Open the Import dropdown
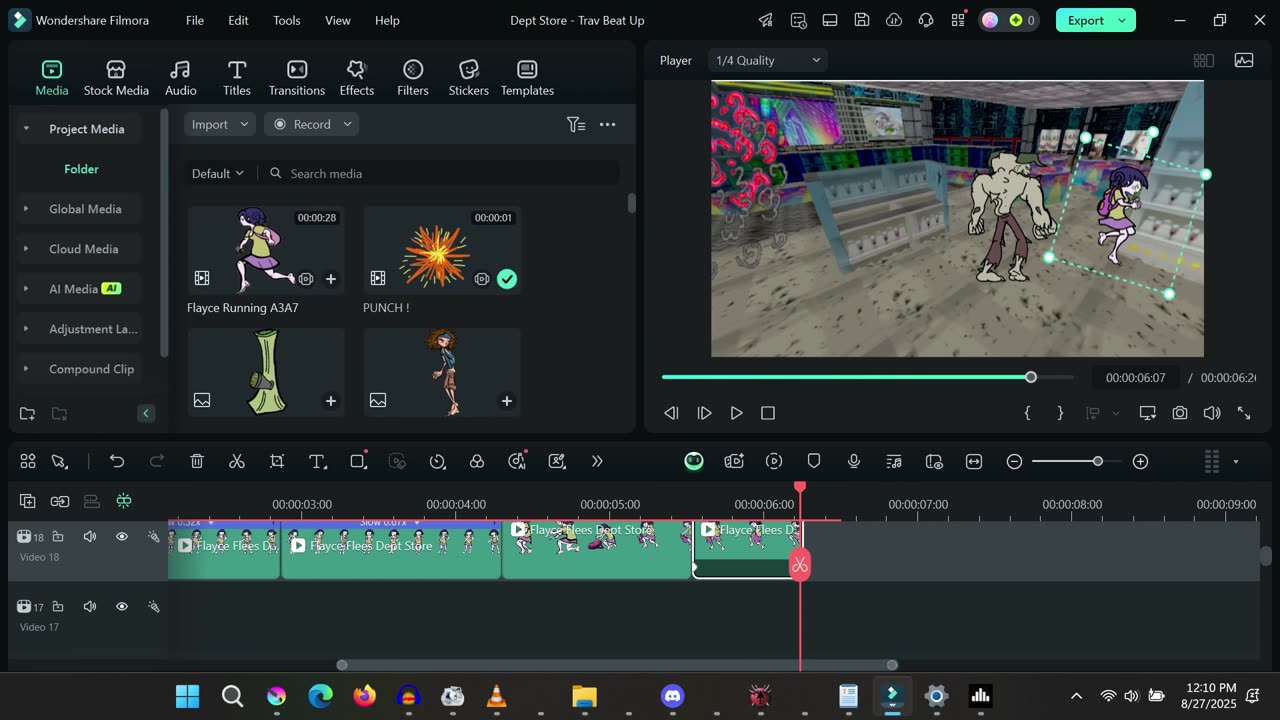The image size is (1280, 720). click(x=220, y=124)
